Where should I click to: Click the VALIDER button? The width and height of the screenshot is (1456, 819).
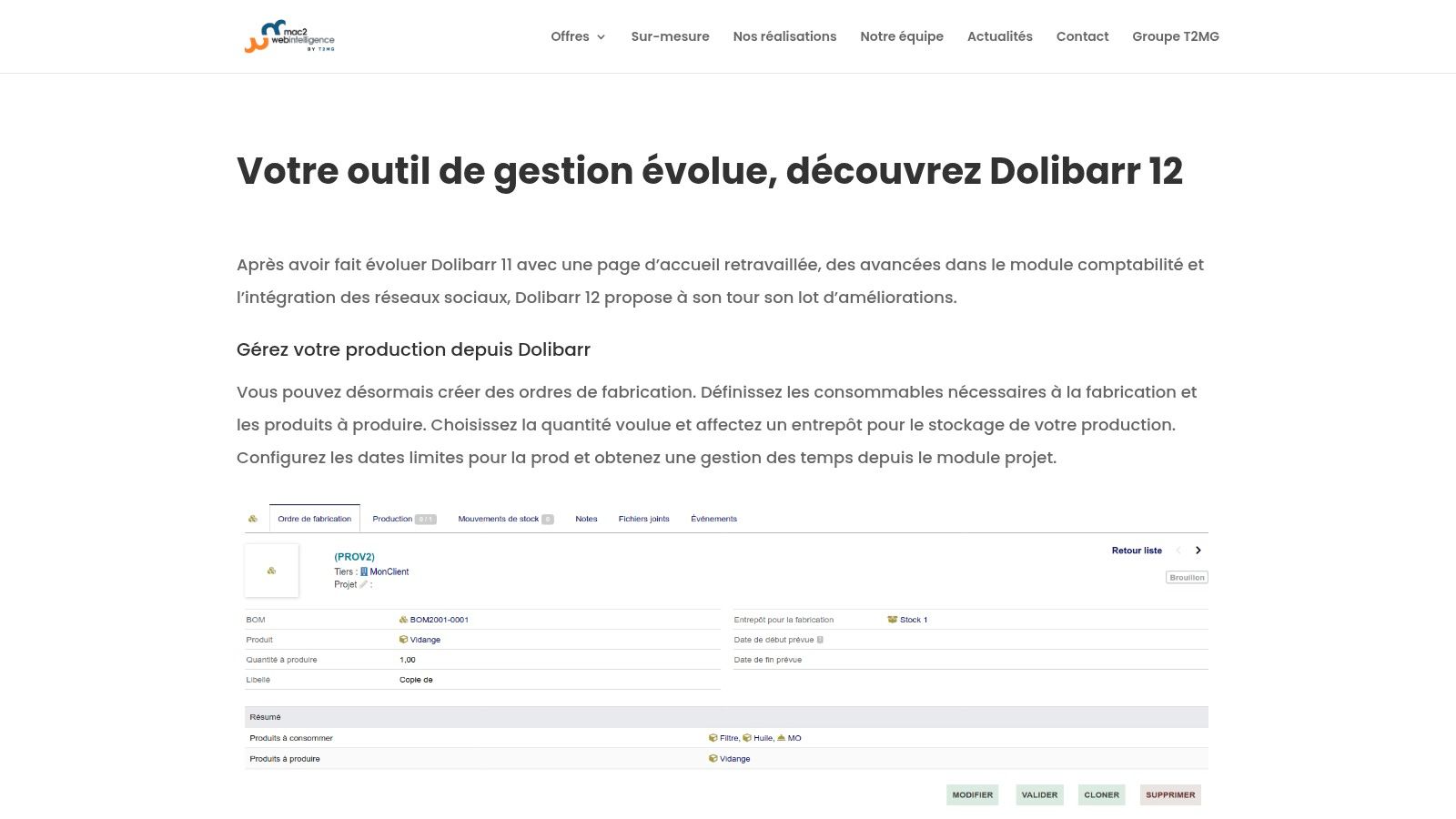pos(1039,795)
